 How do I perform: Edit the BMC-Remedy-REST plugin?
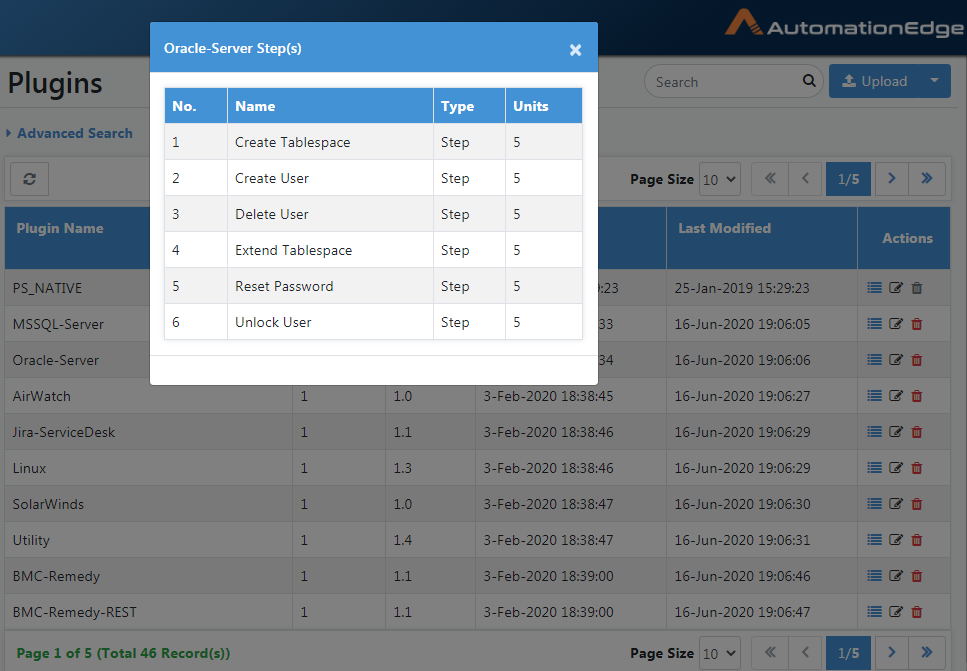895,612
